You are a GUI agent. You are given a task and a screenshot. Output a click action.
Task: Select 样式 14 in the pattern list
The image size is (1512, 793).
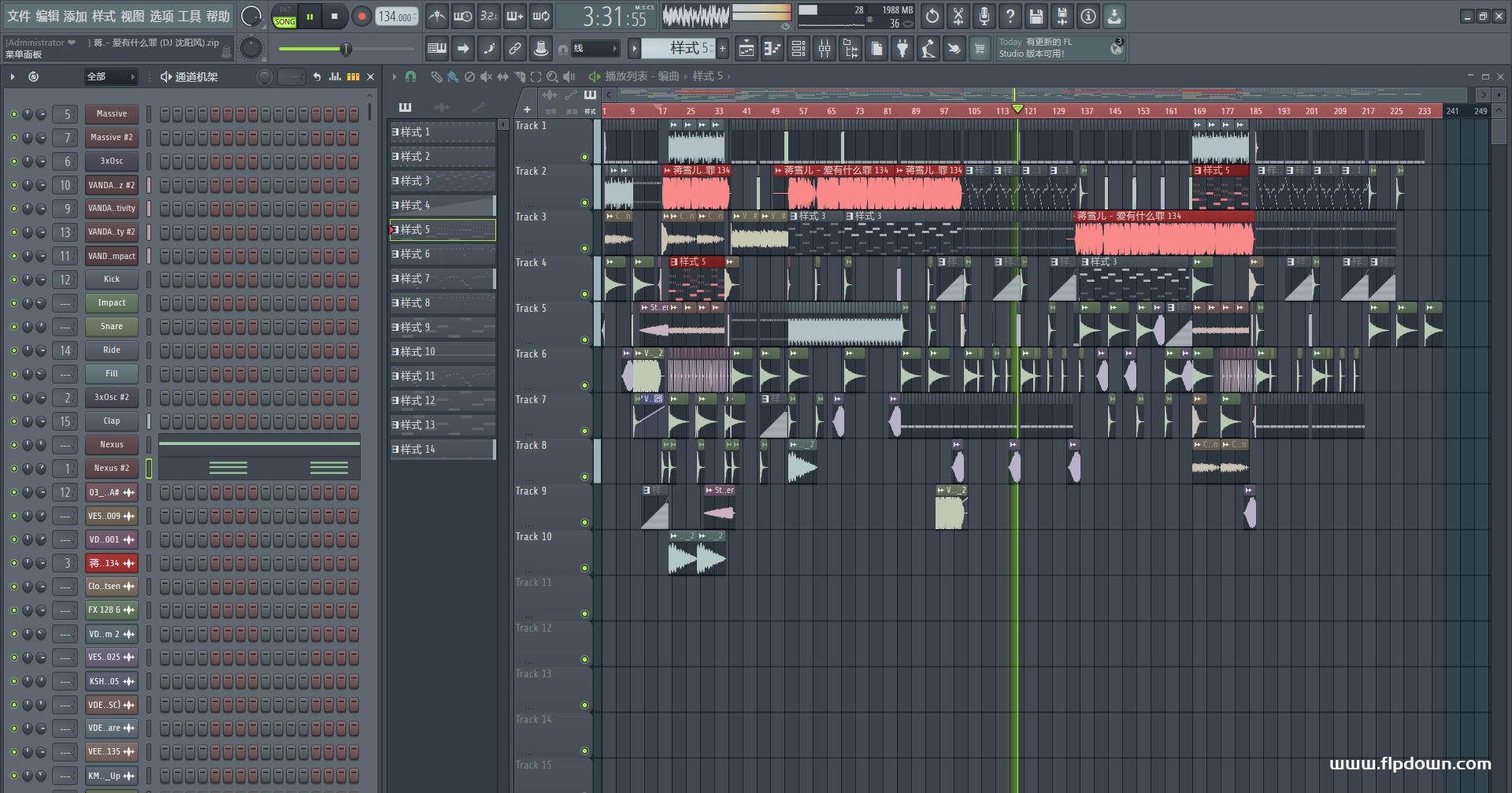(443, 450)
